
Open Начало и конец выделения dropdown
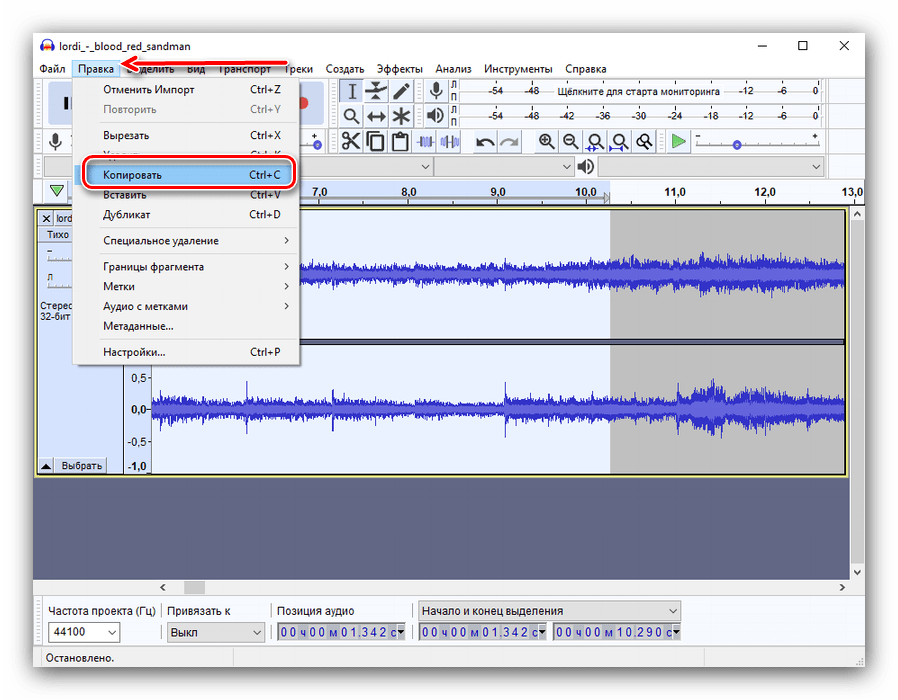click(x=549, y=611)
